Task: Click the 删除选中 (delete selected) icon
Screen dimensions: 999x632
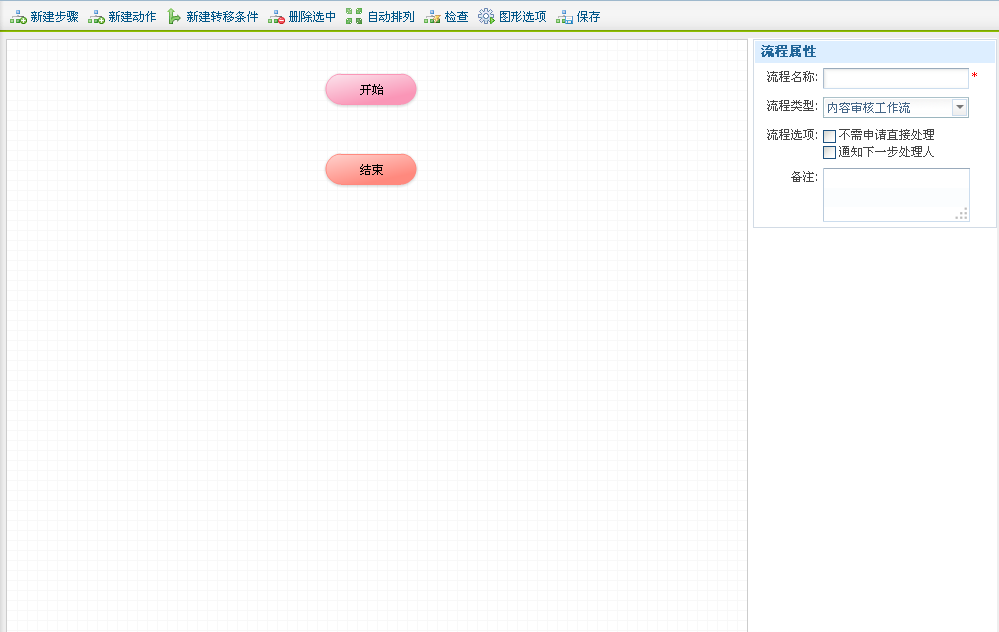Action: point(276,17)
